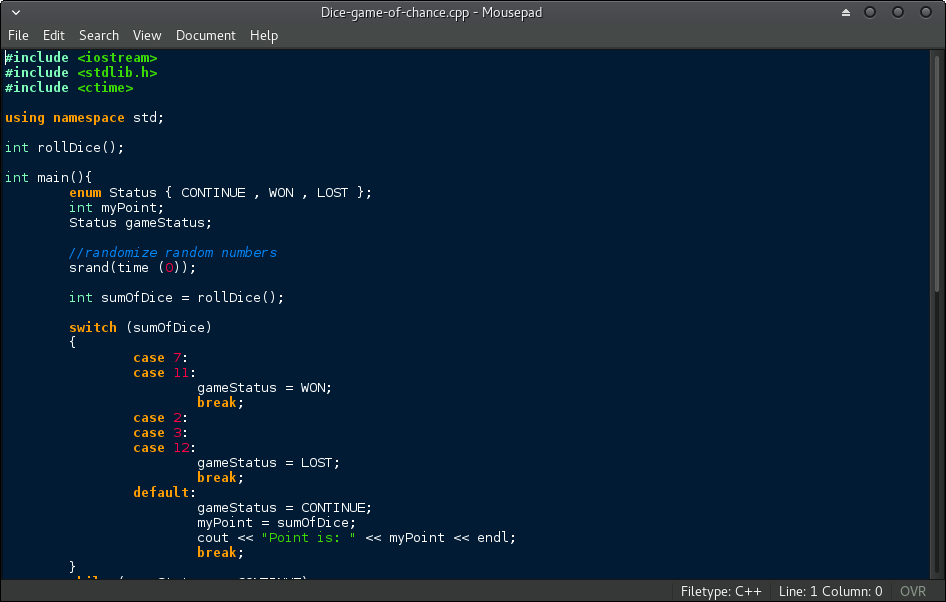Open the window menu chevron in title bar
The width and height of the screenshot is (946, 602).
tap(14, 13)
